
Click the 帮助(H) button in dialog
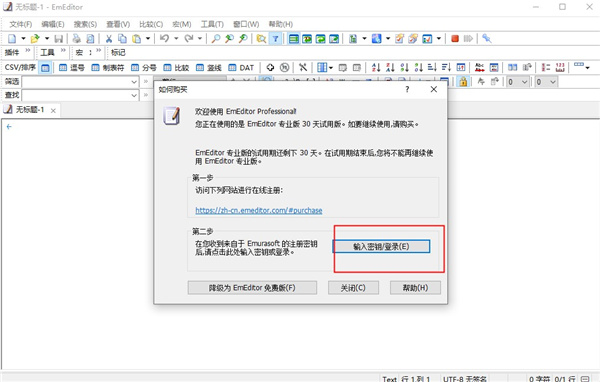[x=415, y=287]
